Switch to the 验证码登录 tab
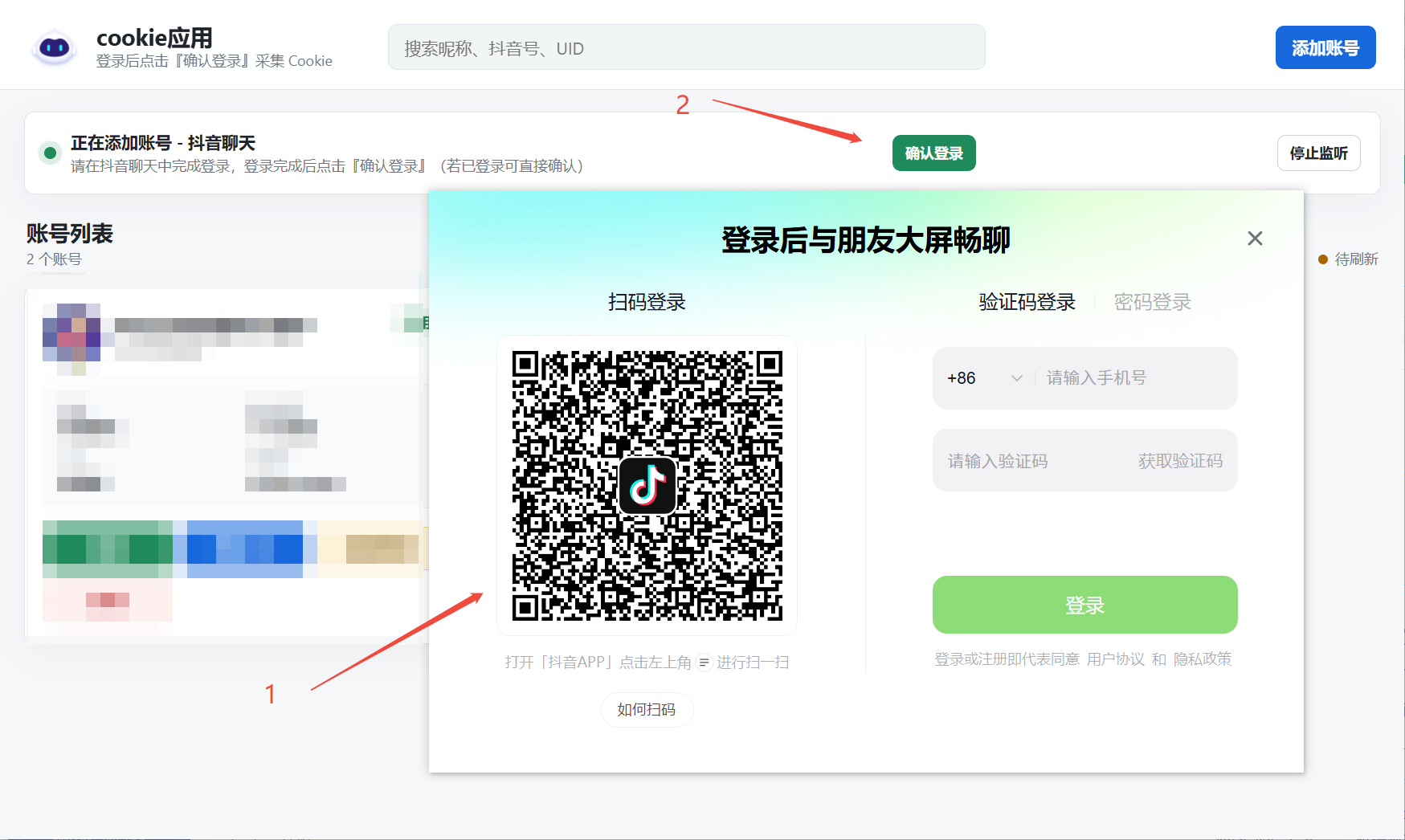 (x=1027, y=302)
